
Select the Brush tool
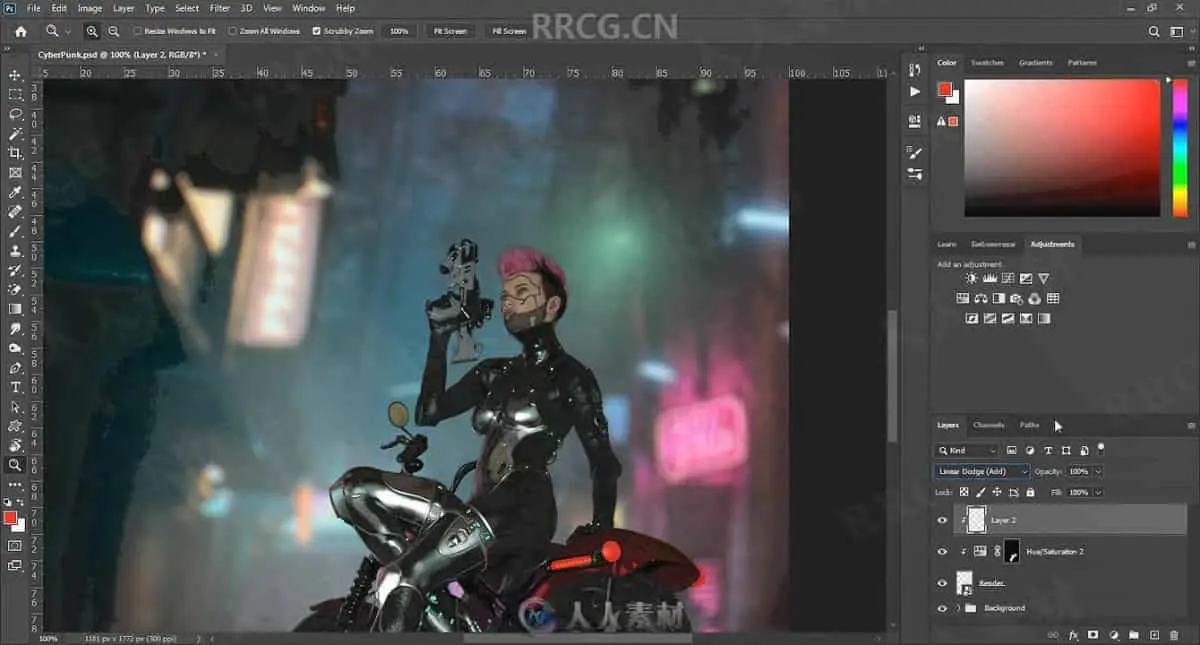(x=15, y=231)
